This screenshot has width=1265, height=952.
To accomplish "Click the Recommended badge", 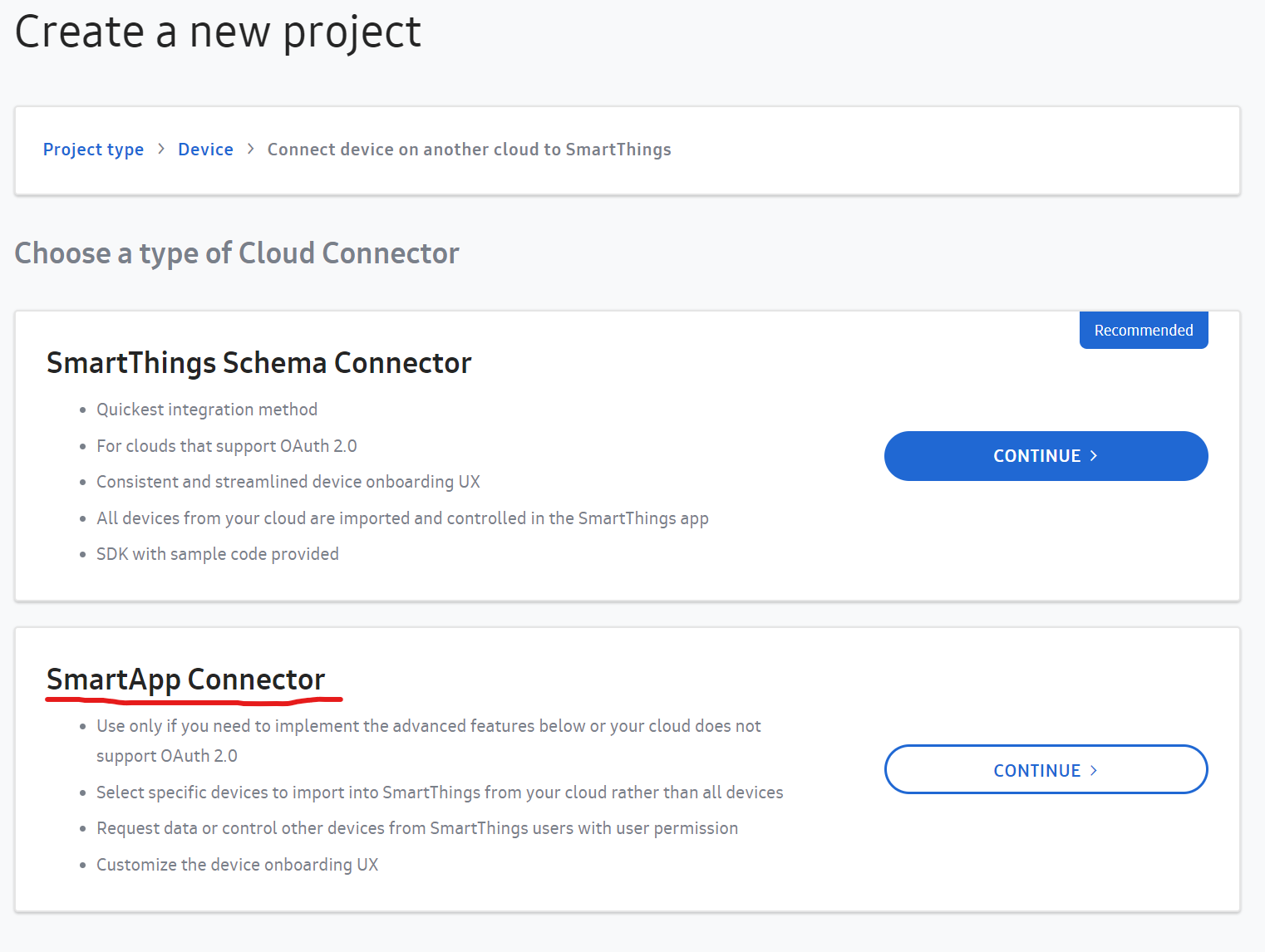I will point(1144,330).
